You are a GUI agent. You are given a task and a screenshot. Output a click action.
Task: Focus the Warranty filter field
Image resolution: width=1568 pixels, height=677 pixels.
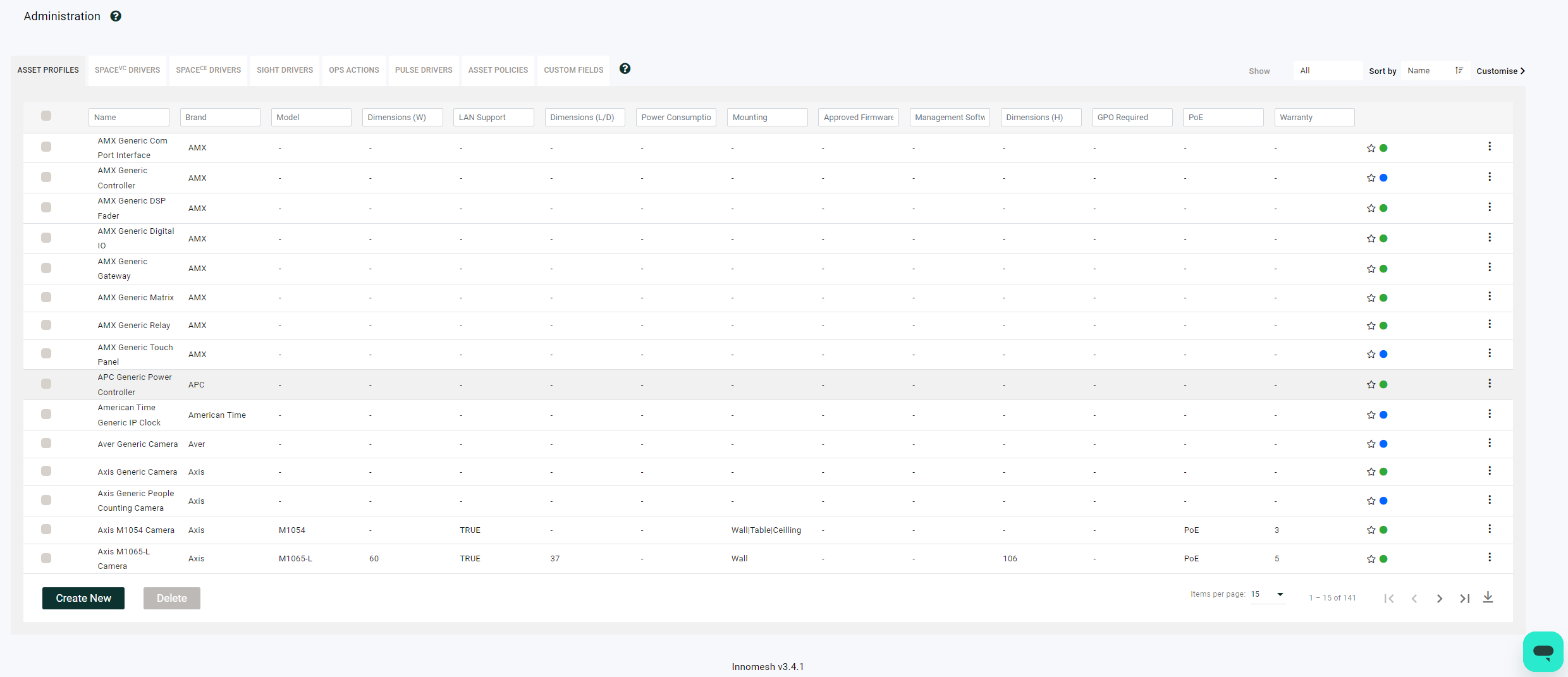coord(1314,117)
